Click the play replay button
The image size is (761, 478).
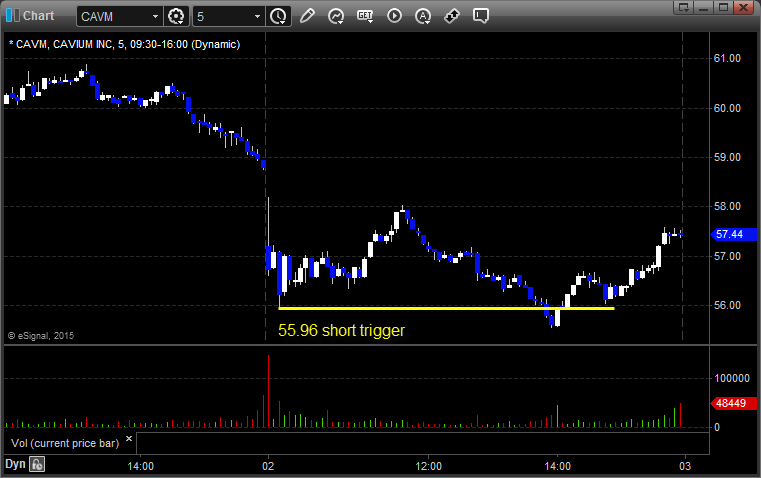(x=394, y=16)
